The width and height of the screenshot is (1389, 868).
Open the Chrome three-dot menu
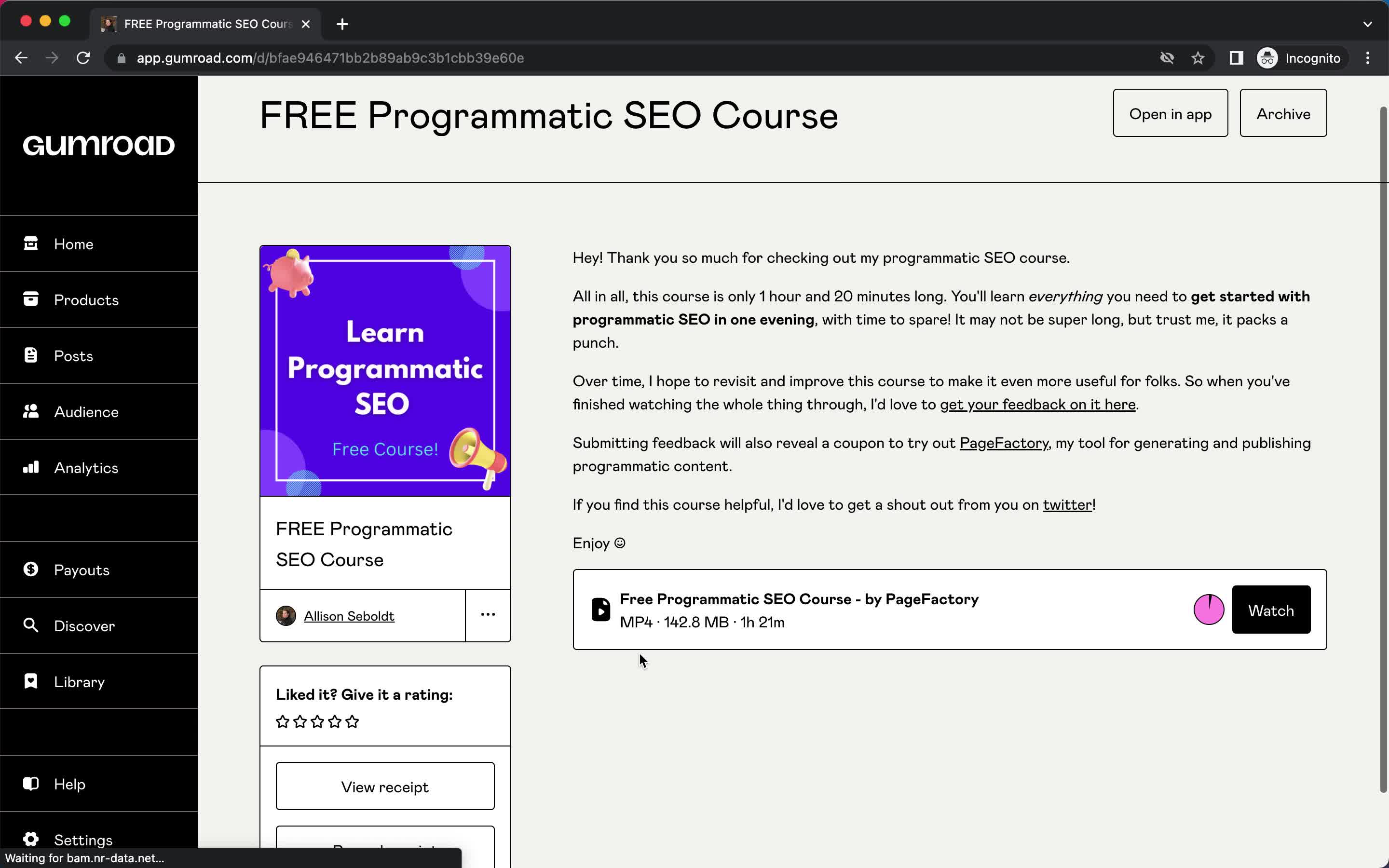[1368, 58]
